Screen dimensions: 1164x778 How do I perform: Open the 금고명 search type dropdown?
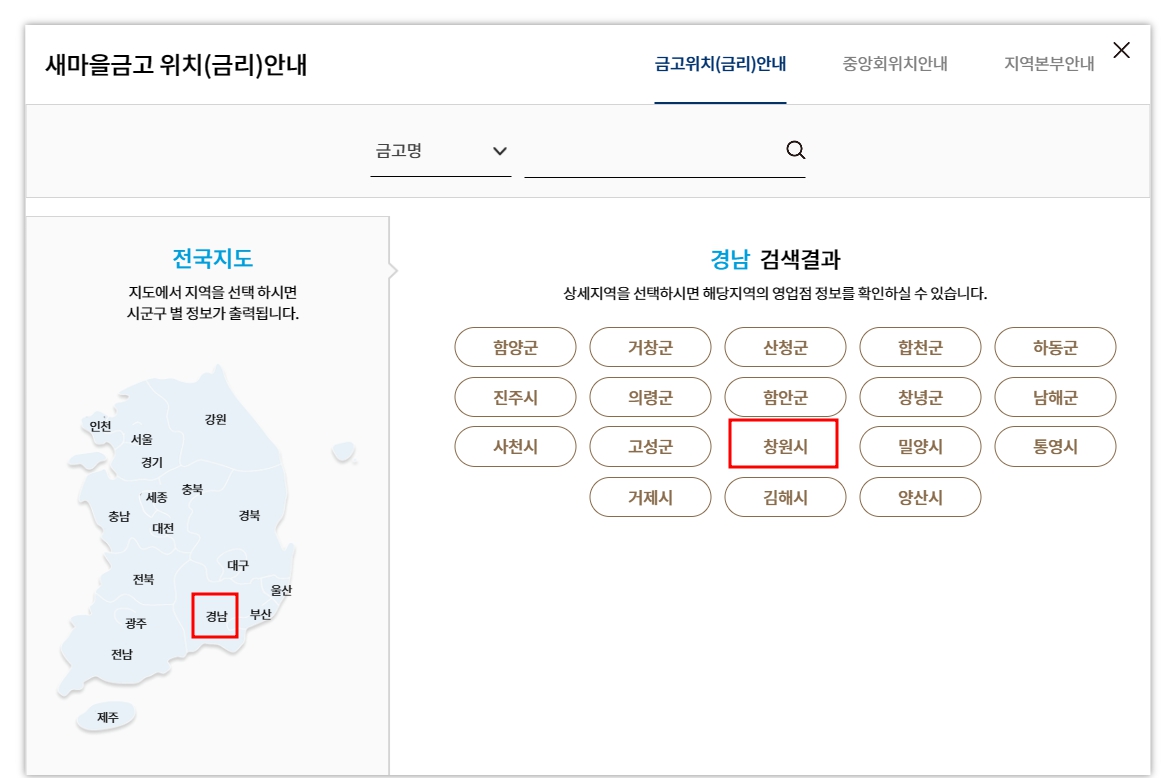coord(440,151)
